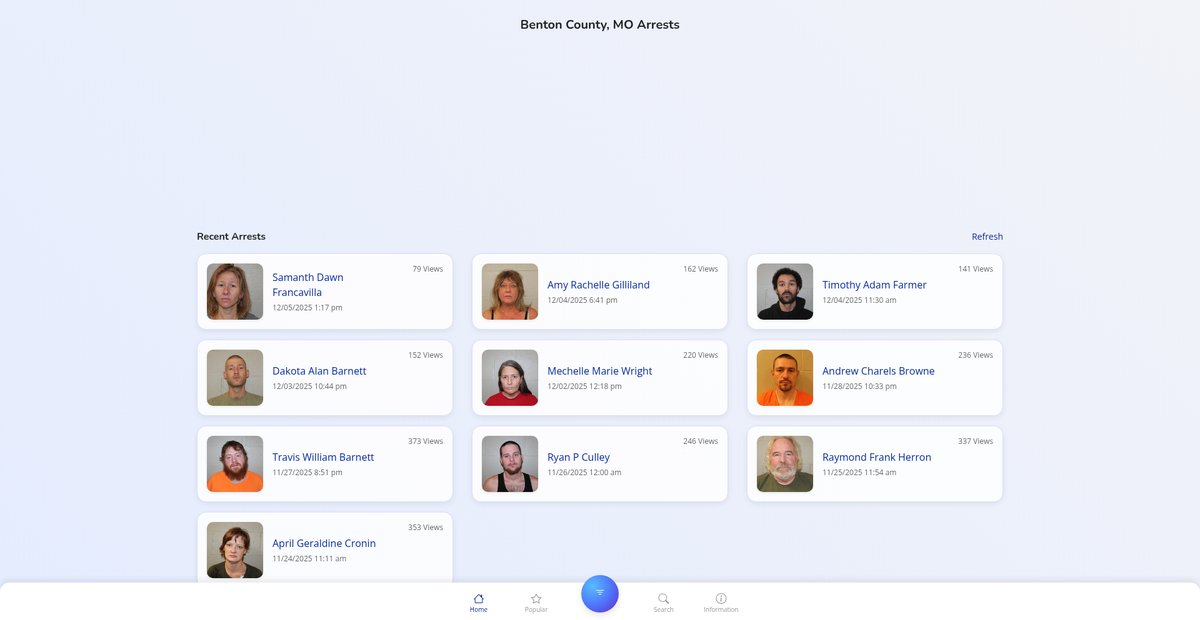
Task: Click the '220 Views' count
Action: coord(701,355)
